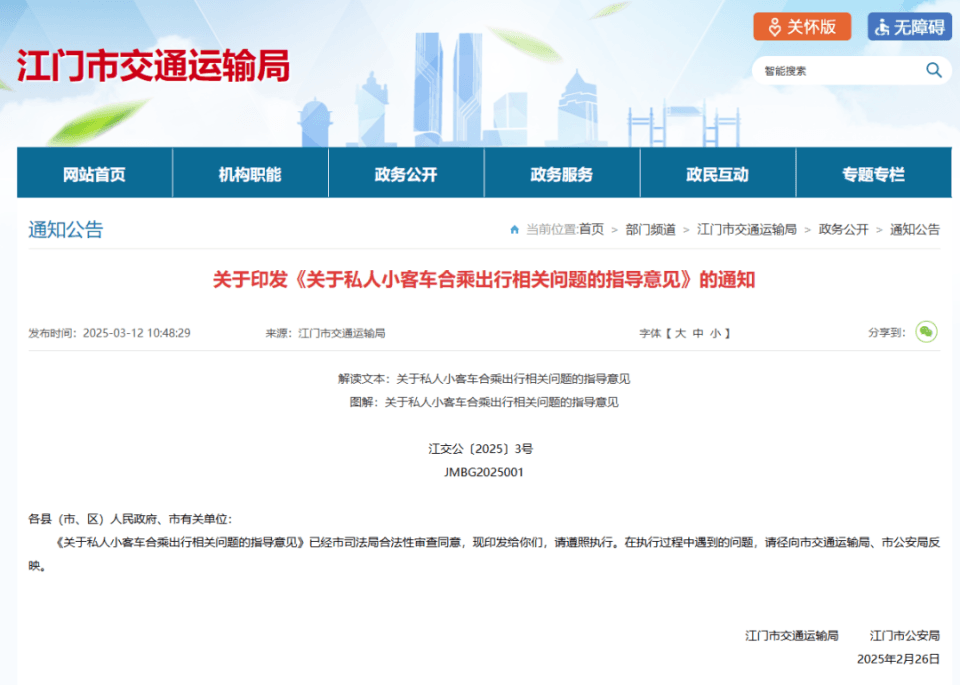Click the 江门市交通运输局 site logo title
This screenshot has height=685, width=960.
153,66
